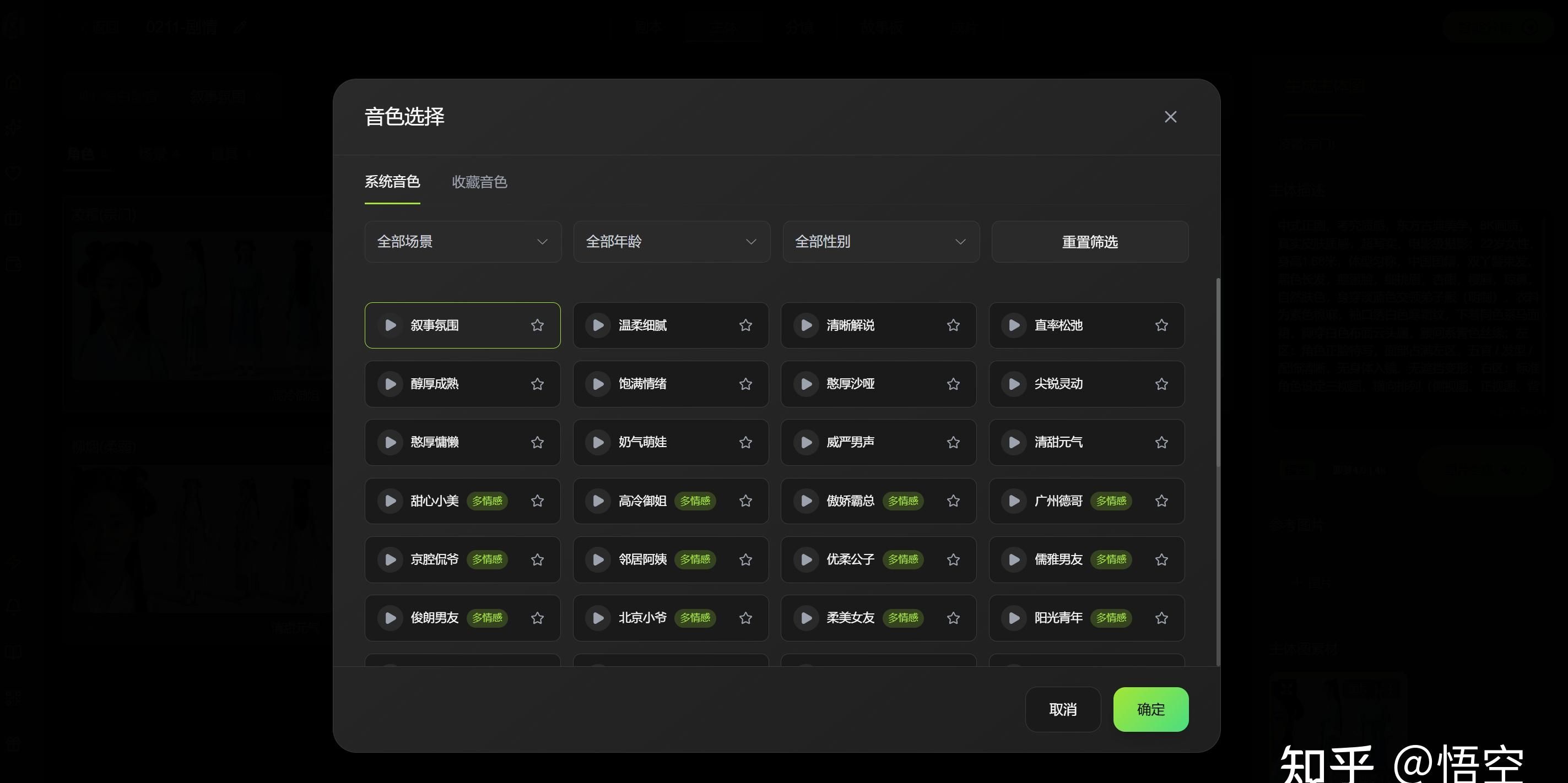
Task: Play preview of 清晰解说 voice
Action: point(806,325)
